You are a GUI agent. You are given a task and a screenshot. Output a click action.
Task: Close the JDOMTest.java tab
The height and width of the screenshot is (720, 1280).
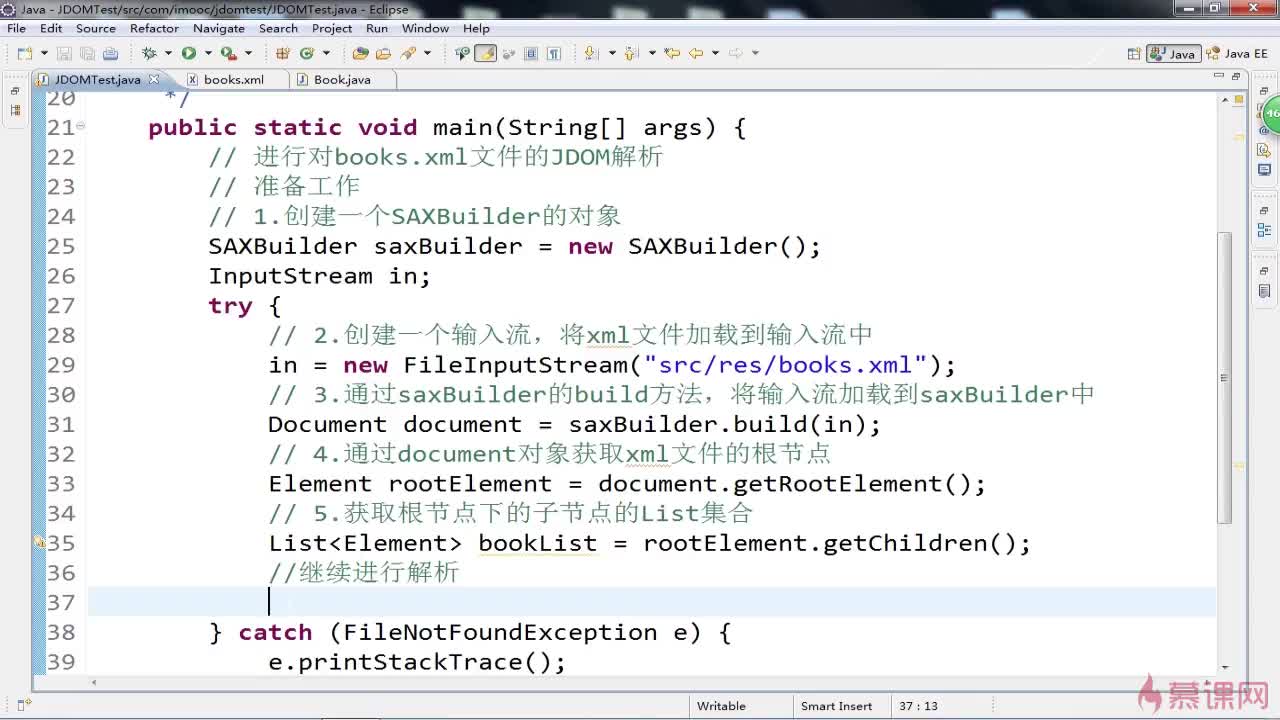pyautogui.click(x=154, y=79)
